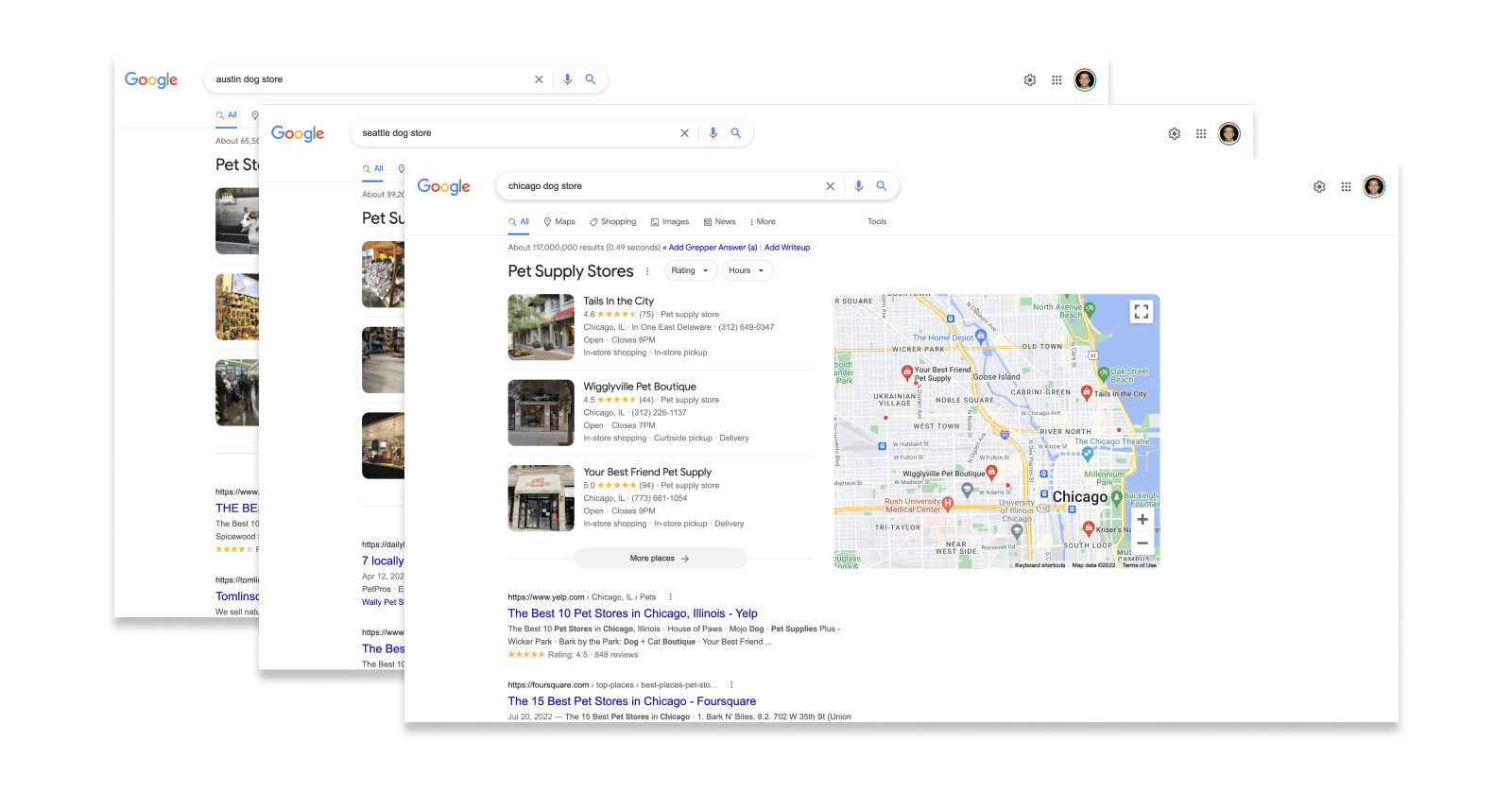Click the voice search microphone in Chicago search
Viewport: 1512px width, 794px height.
click(858, 186)
